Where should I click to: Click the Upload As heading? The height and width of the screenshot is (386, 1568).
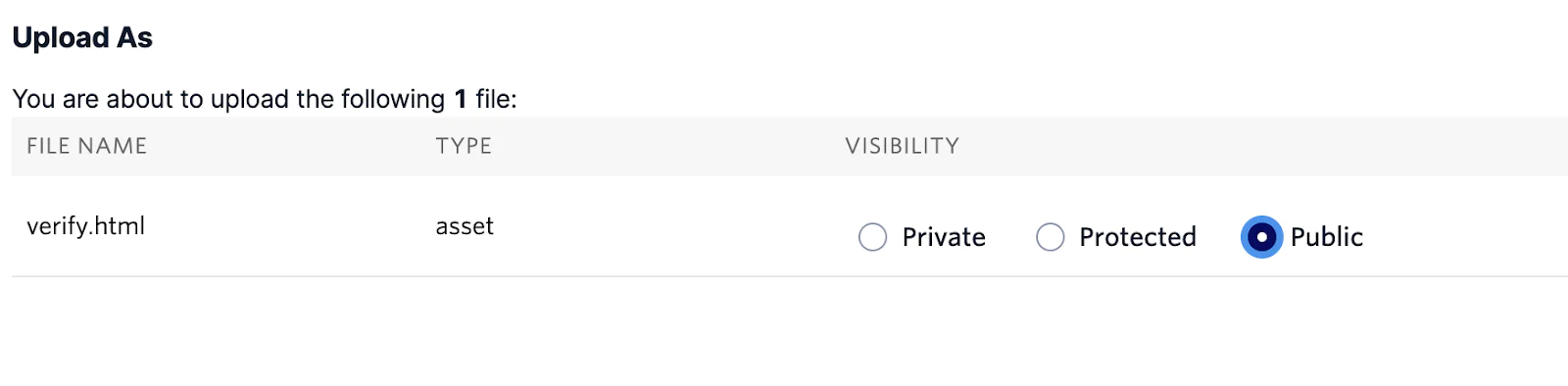[x=82, y=38]
